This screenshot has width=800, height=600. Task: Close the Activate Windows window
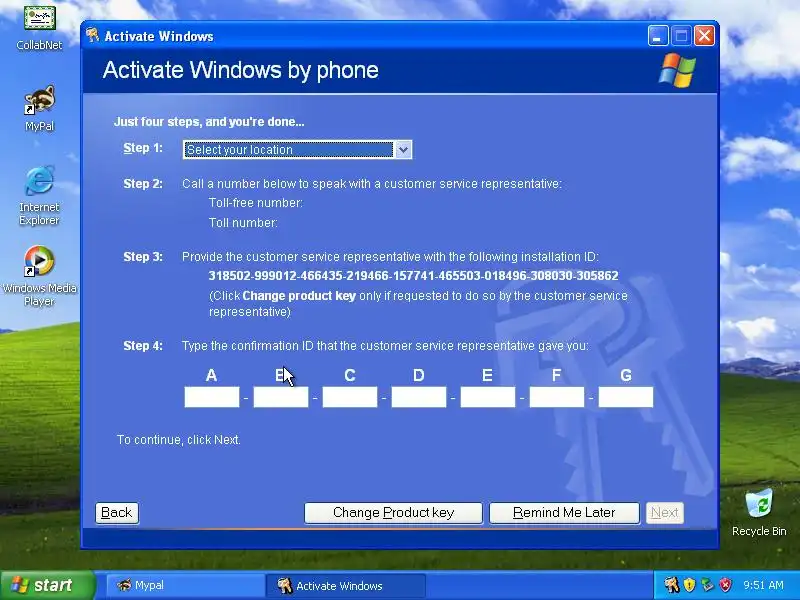[704, 36]
